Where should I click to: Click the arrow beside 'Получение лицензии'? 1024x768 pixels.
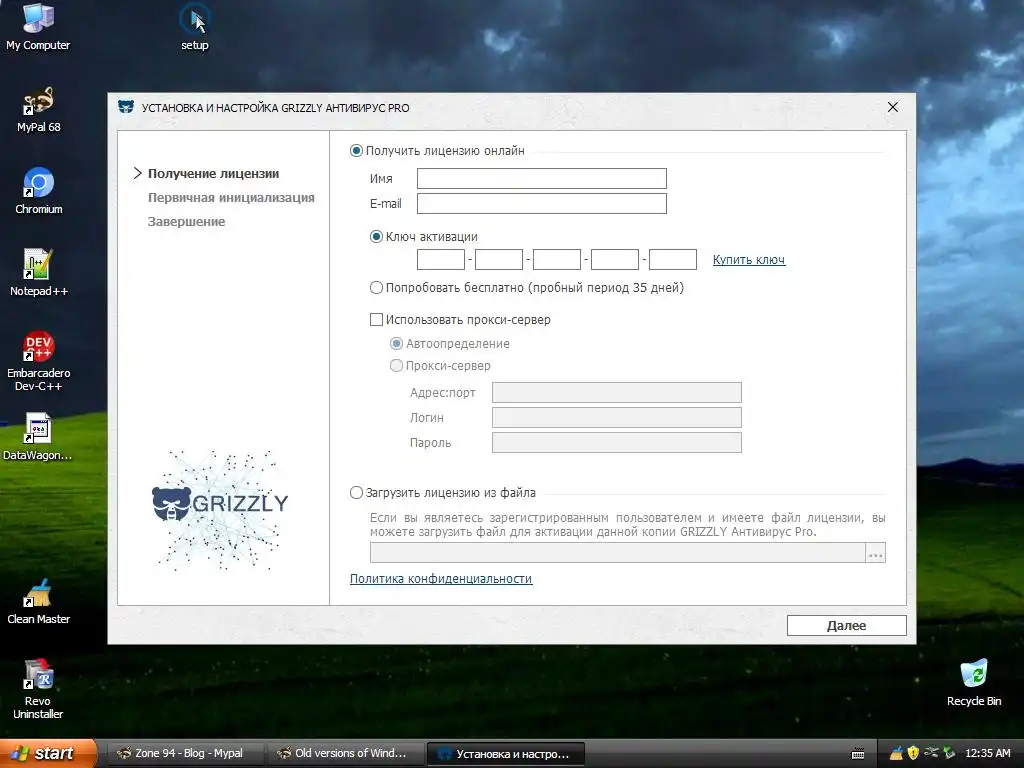(137, 173)
